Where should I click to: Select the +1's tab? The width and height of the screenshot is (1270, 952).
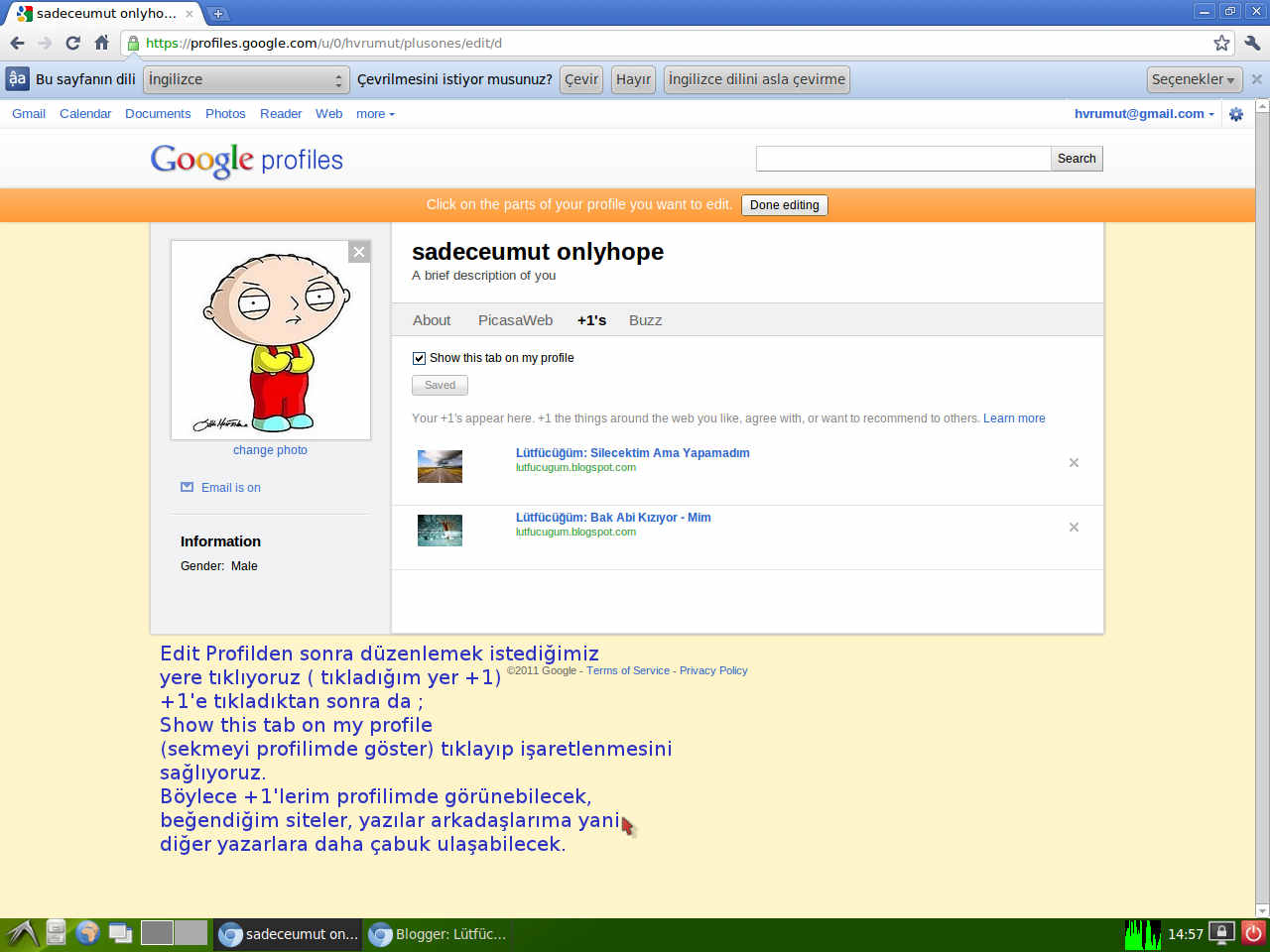click(x=591, y=320)
